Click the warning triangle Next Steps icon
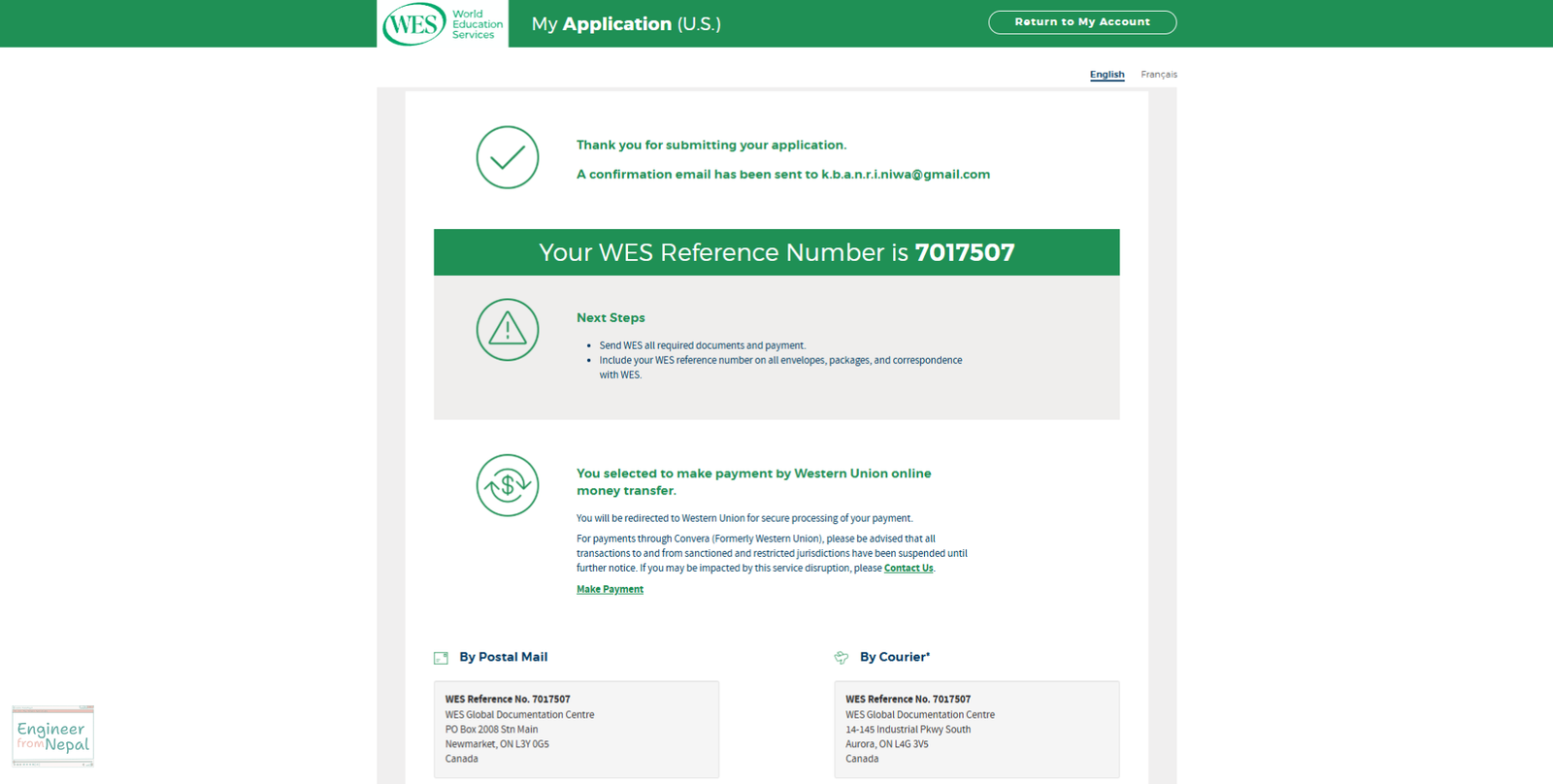Viewport: 1553px width, 784px height. coord(508,330)
